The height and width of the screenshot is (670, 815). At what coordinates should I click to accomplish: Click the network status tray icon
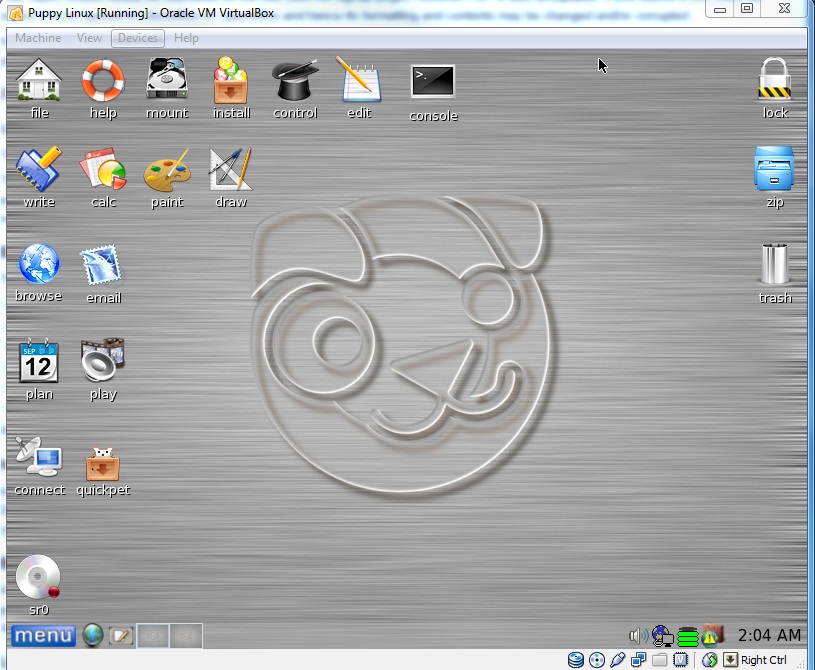tap(662, 636)
